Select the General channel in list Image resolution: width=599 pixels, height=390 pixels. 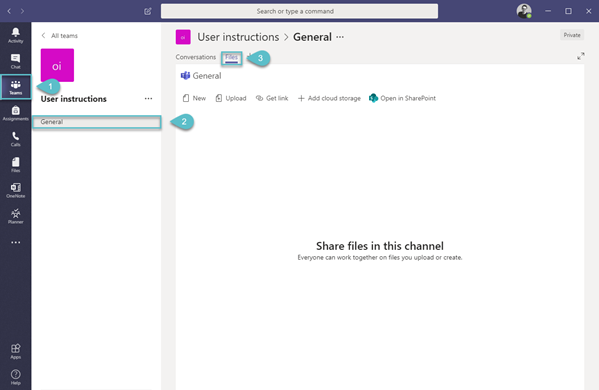pos(97,122)
